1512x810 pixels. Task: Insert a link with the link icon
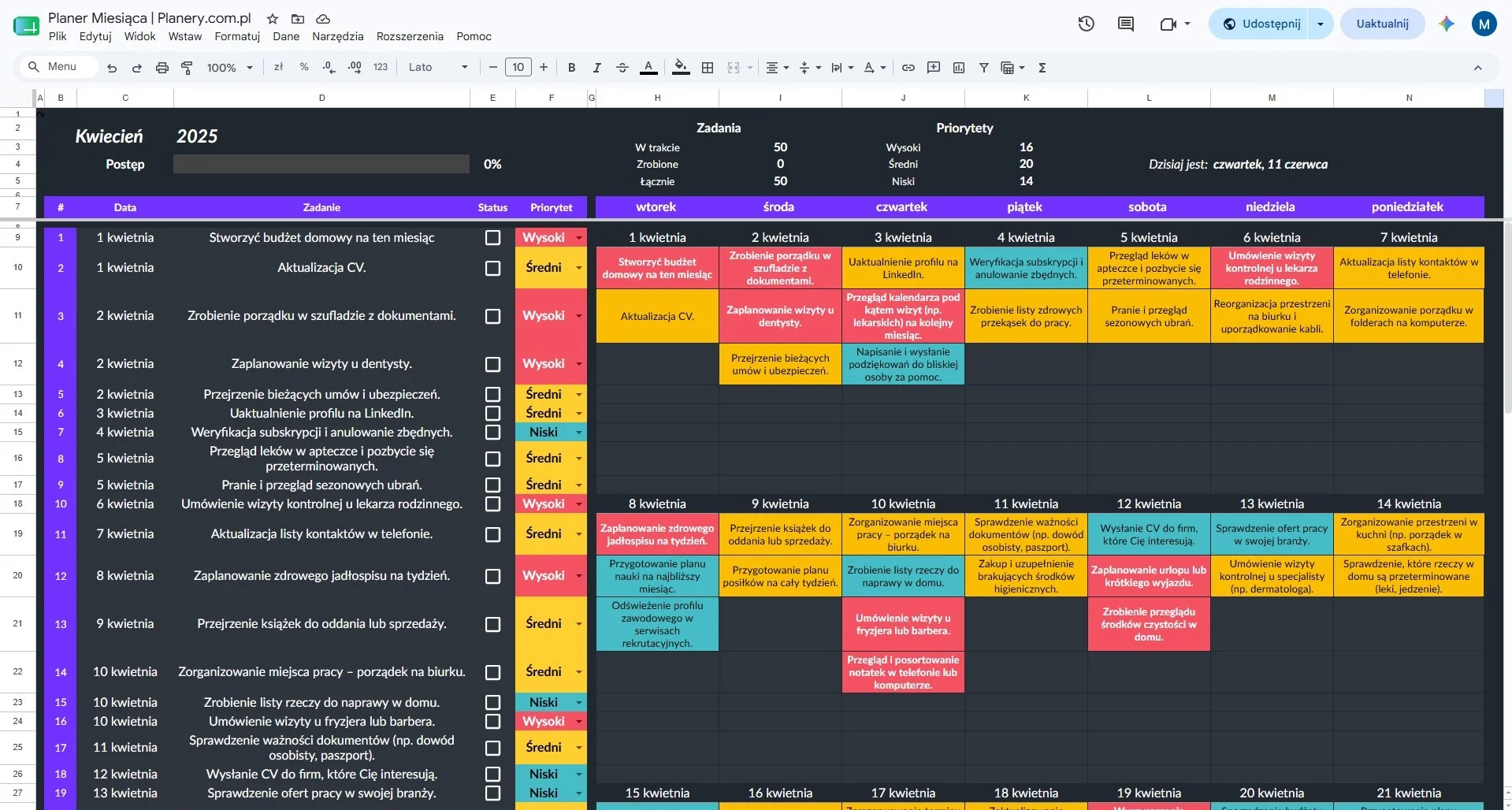click(x=908, y=68)
